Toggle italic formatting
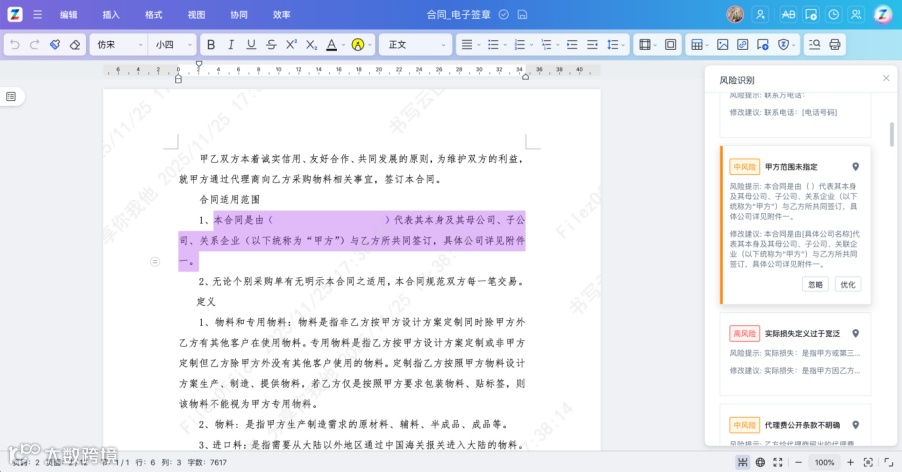 (x=231, y=44)
